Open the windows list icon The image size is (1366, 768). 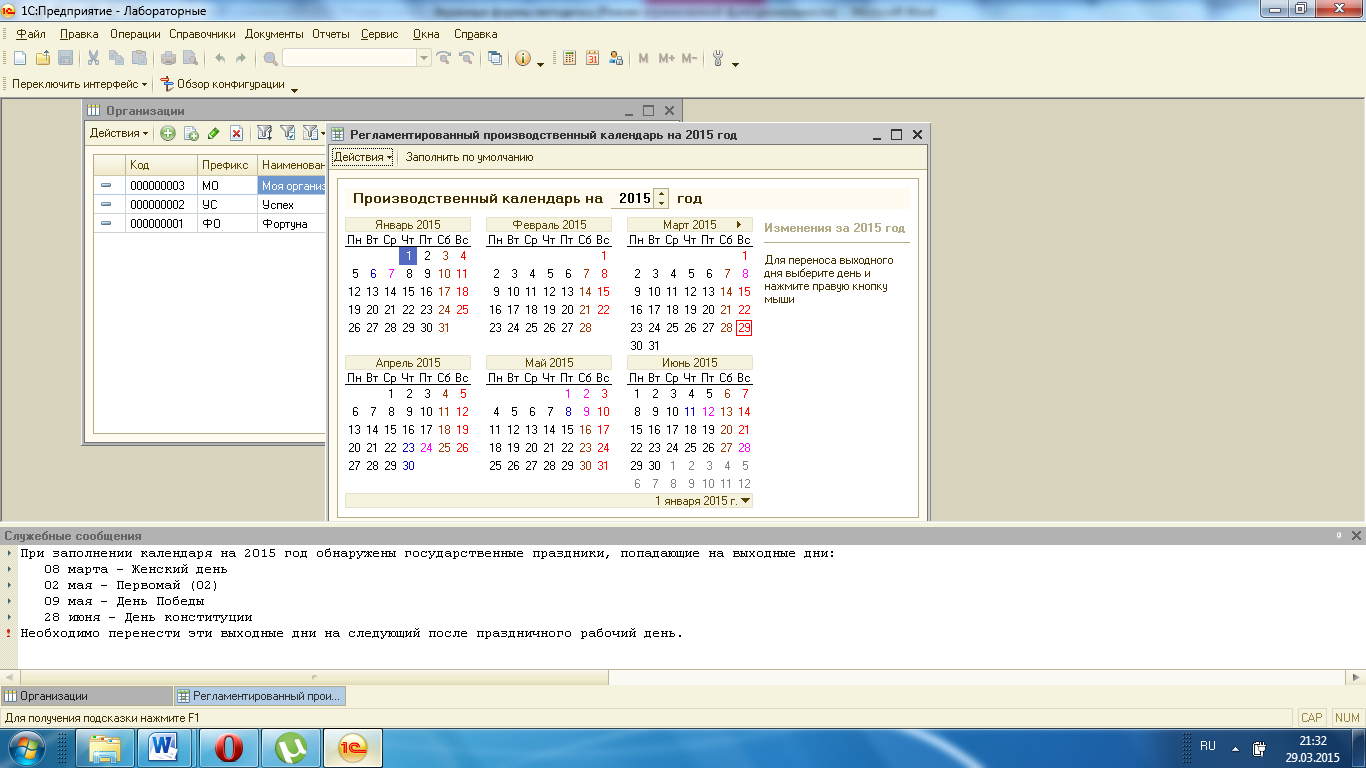click(495, 58)
